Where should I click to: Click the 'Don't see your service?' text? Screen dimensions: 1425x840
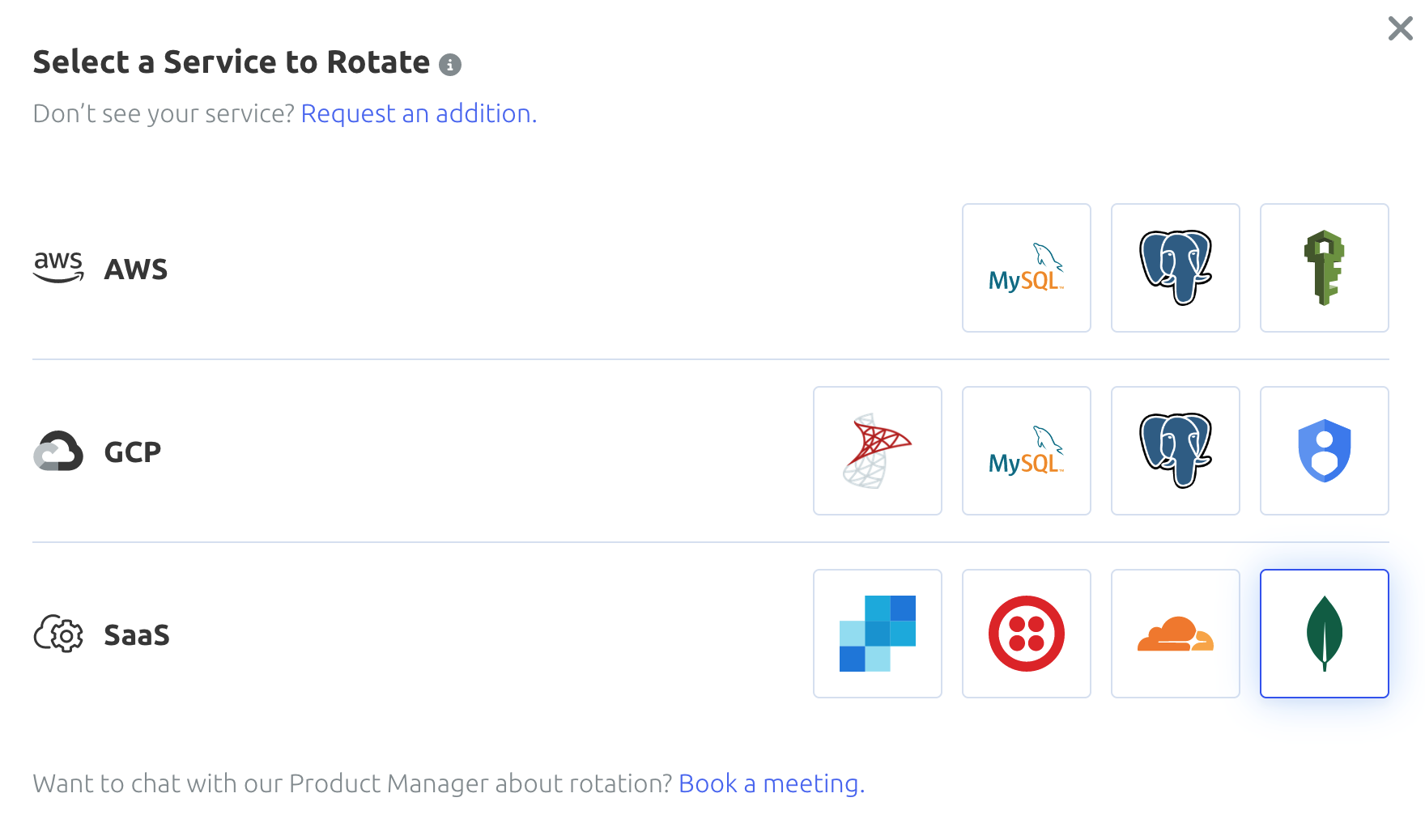164,114
